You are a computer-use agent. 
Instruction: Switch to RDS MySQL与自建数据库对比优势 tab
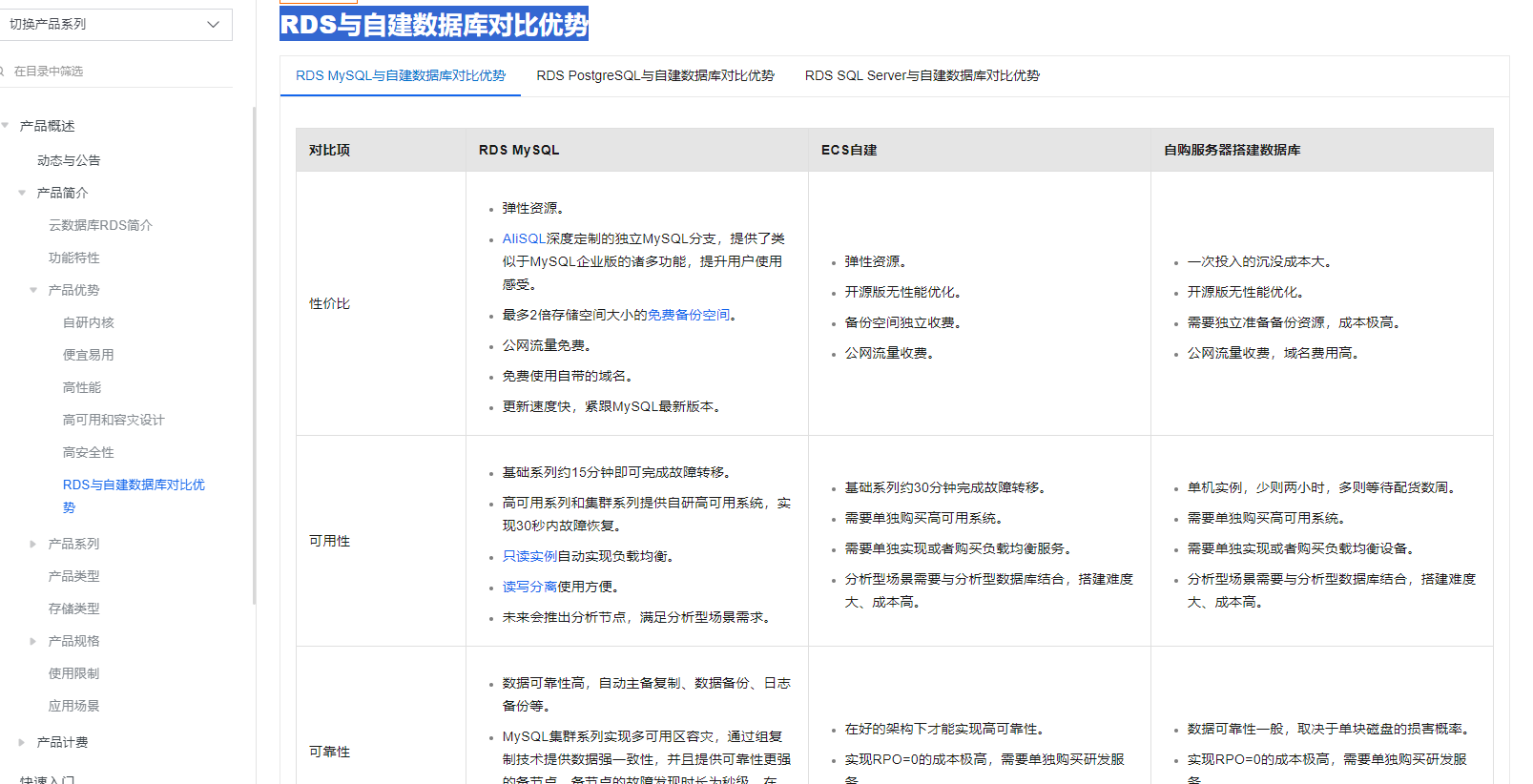pos(401,75)
